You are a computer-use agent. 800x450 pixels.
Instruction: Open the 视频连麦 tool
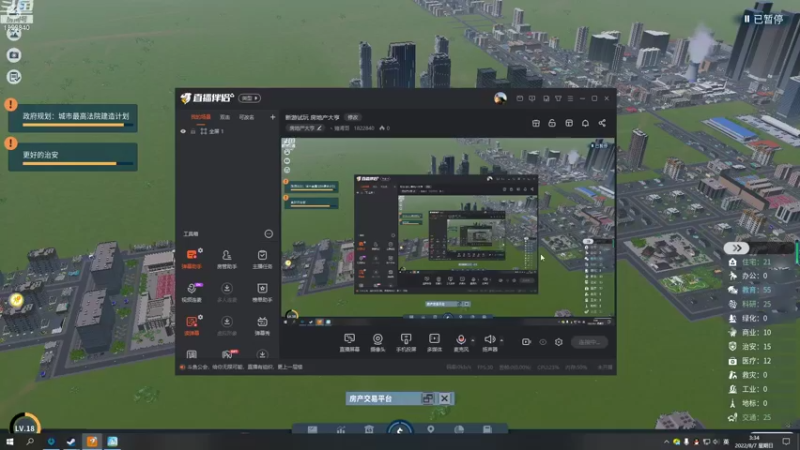(192, 292)
